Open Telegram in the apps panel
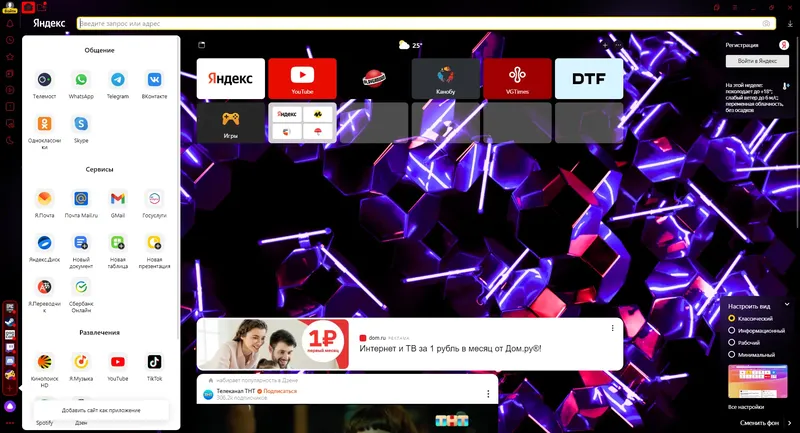800x433 pixels. coord(118,80)
